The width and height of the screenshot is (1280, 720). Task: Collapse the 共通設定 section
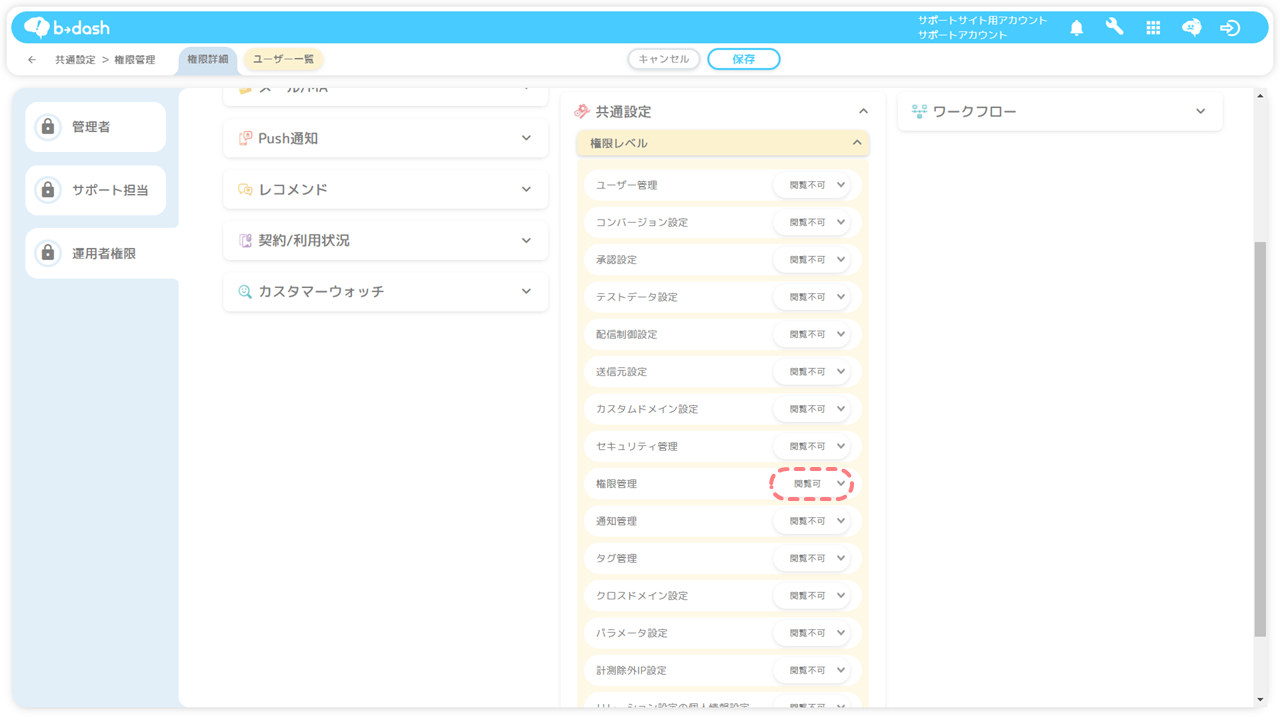coord(863,111)
